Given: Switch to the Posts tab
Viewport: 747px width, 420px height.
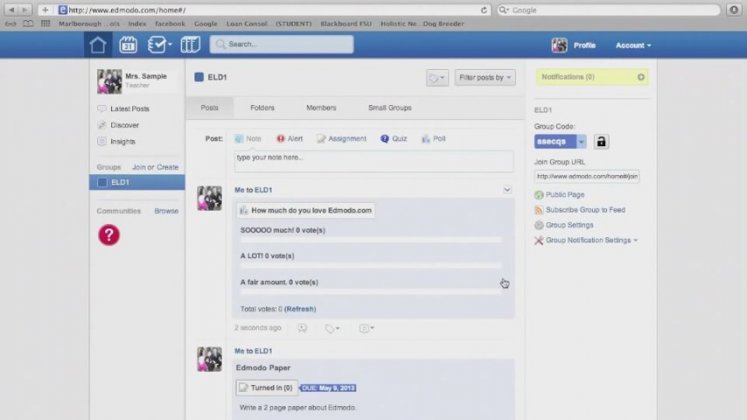Looking at the screenshot, I should pyautogui.click(x=210, y=108).
